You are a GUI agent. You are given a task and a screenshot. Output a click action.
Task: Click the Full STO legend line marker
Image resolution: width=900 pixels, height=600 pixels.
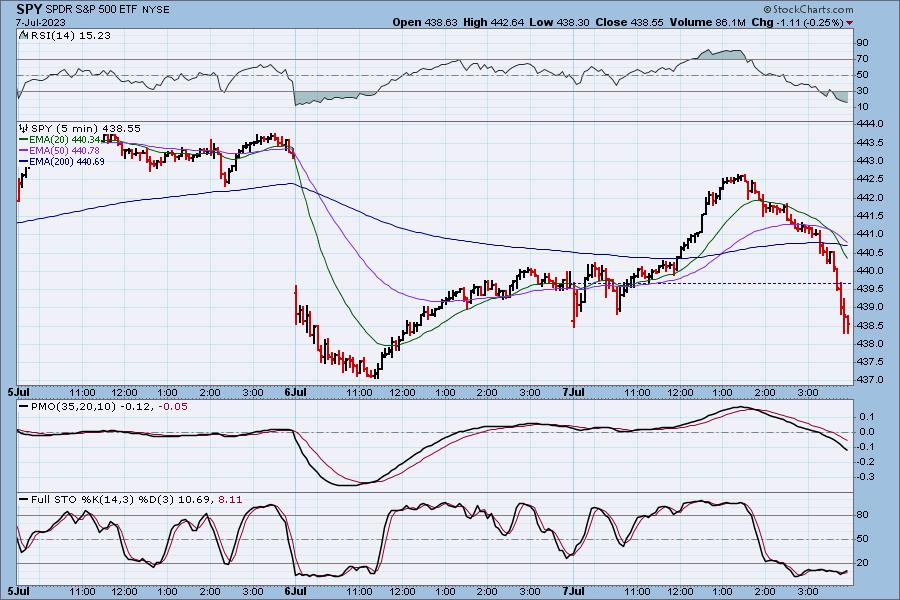24,500
